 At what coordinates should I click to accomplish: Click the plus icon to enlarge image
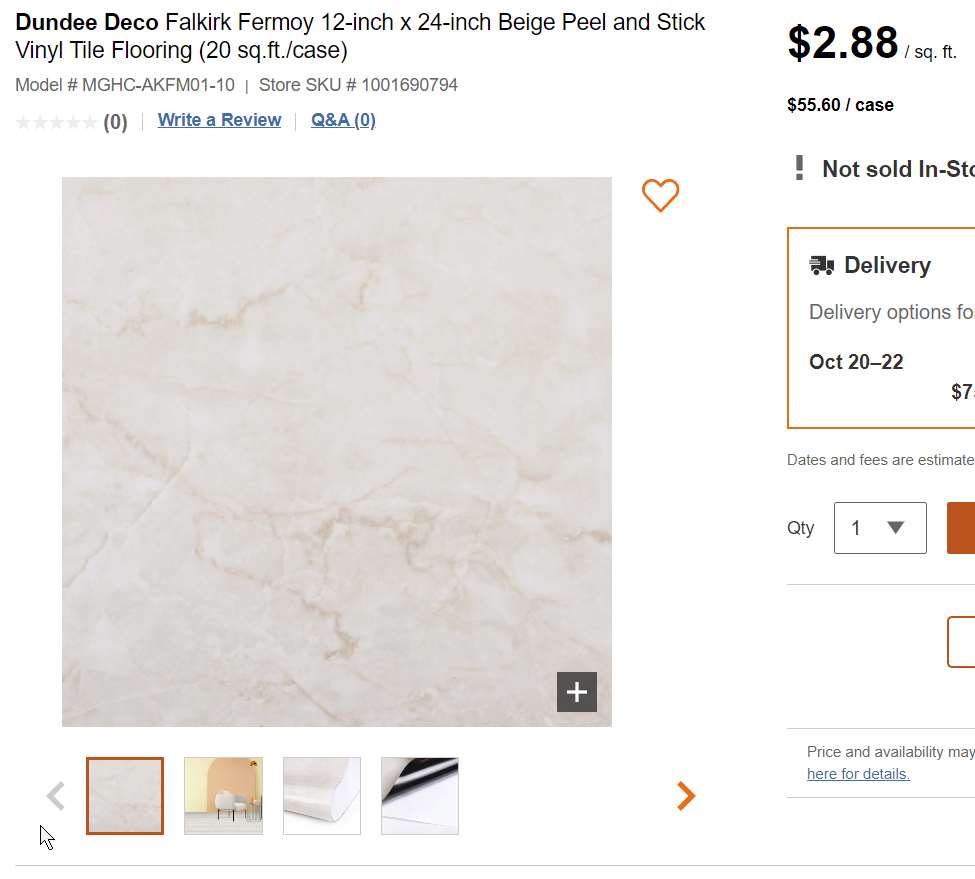click(577, 692)
